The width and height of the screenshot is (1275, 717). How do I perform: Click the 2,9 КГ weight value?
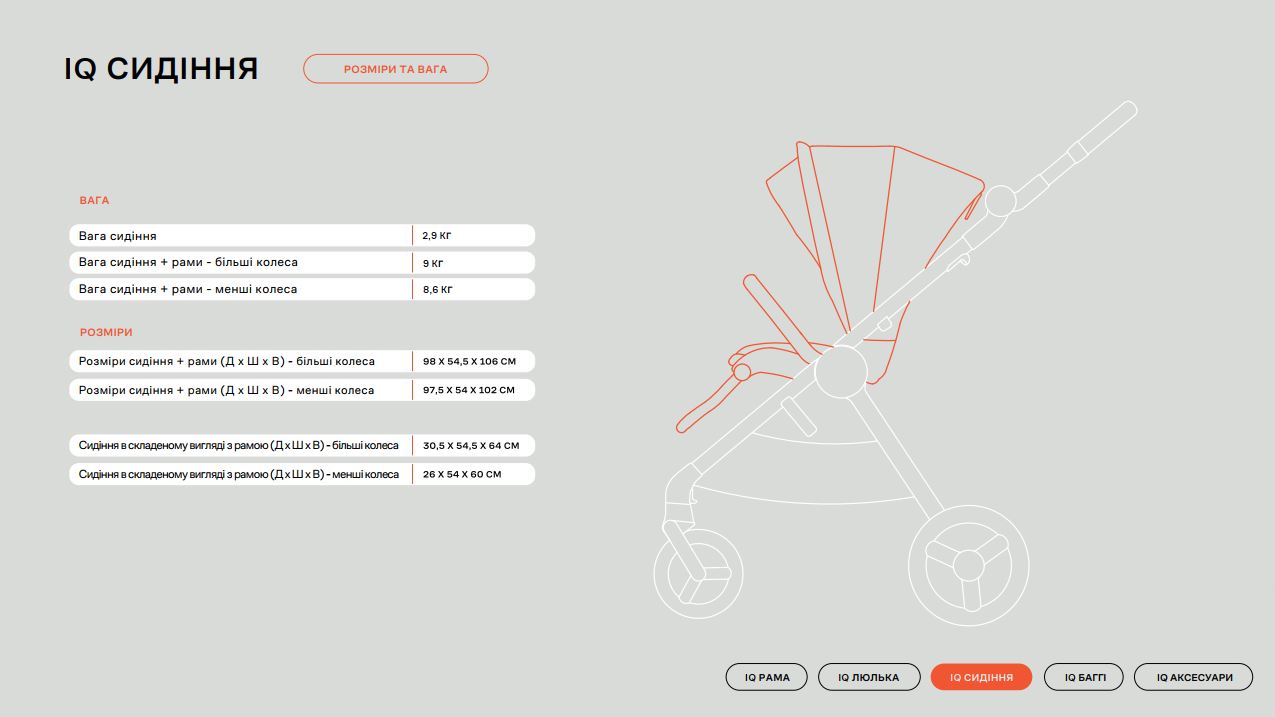click(437, 236)
